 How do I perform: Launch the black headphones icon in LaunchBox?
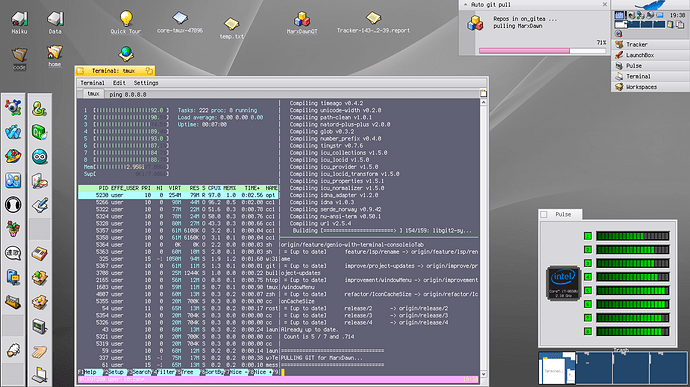tap(13, 205)
